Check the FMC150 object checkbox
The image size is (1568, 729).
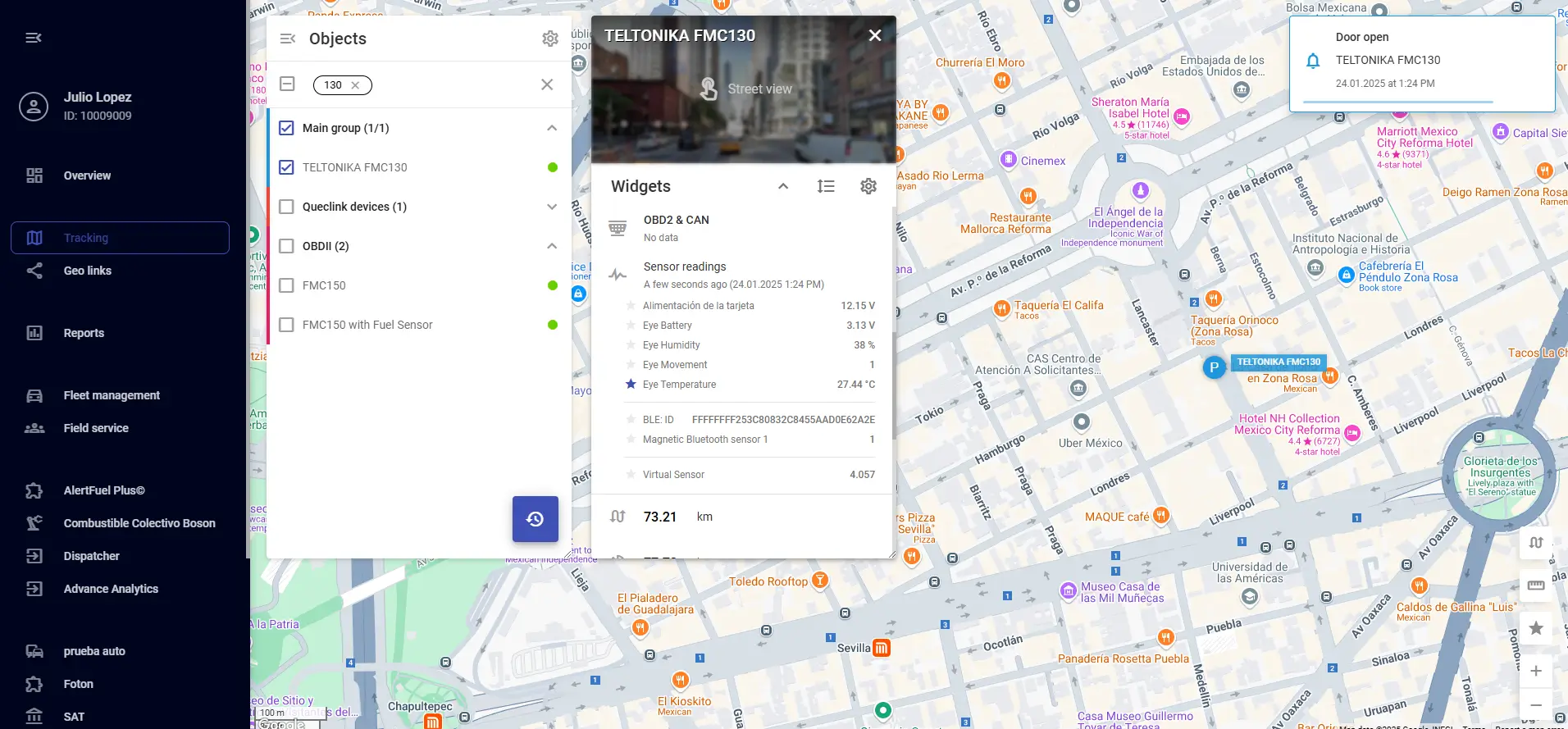286,285
